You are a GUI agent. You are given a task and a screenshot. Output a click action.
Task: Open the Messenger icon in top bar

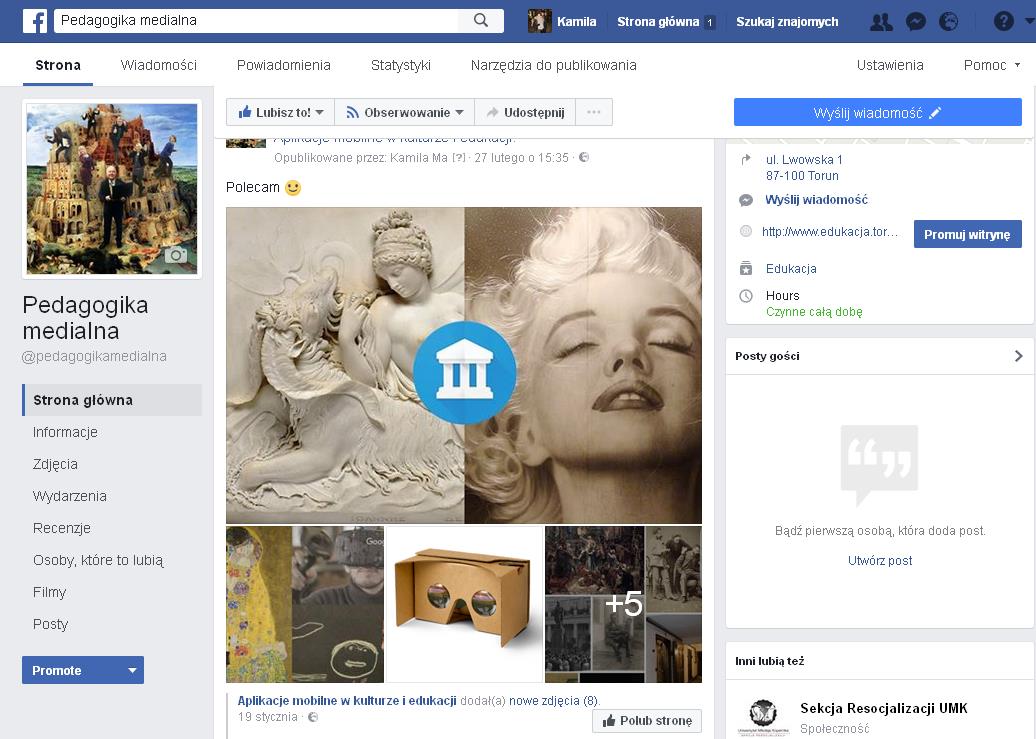pos(915,21)
